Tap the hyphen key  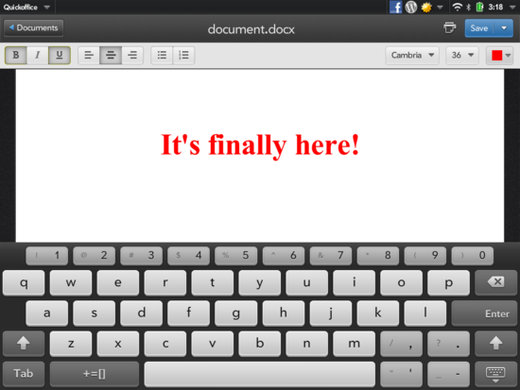point(449,374)
